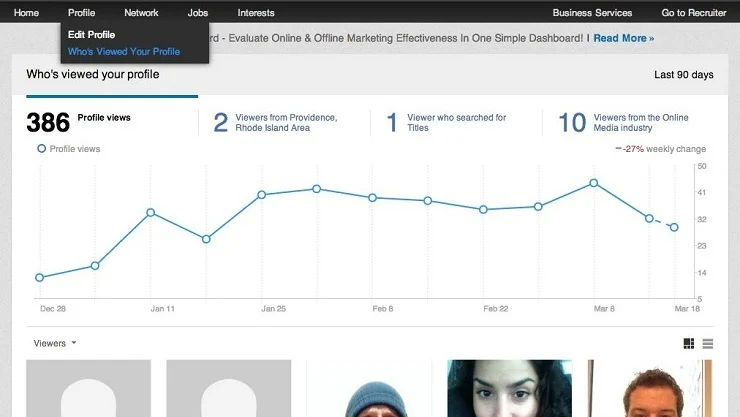Screen dimensions: 740x417
Task: Open the red-haired man viewer photo
Action: [650, 388]
